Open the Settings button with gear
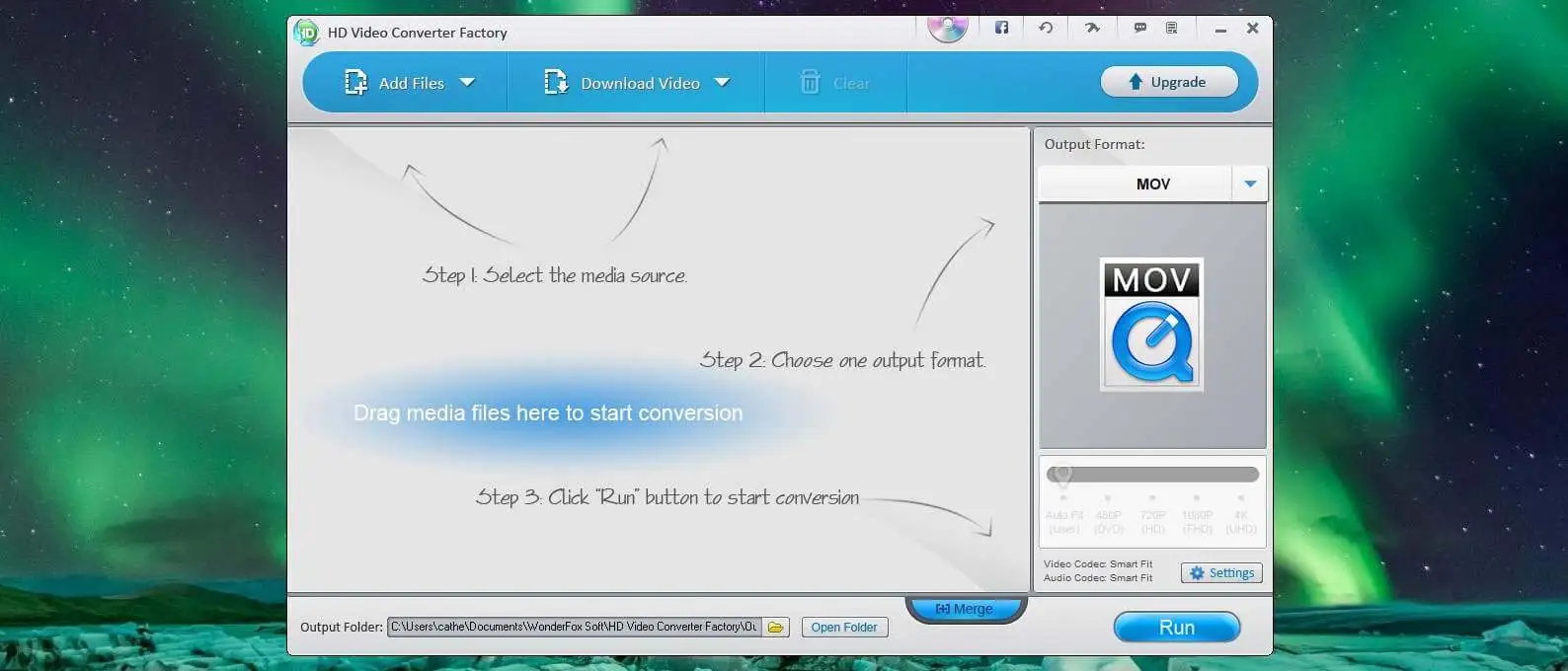1568x671 pixels. coord(1221,573)
